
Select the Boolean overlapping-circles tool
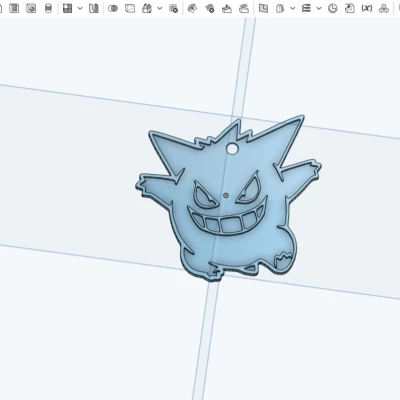113,8
